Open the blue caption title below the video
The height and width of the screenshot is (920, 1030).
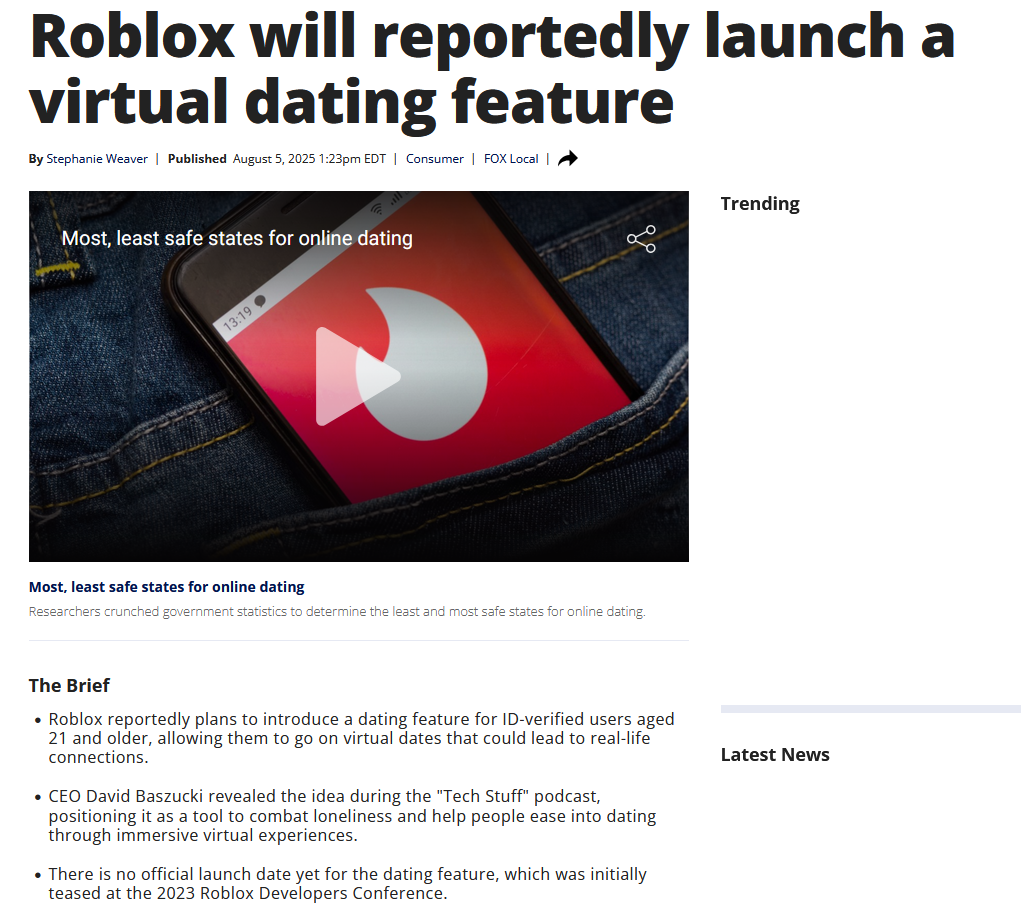[x=167, y=586]
